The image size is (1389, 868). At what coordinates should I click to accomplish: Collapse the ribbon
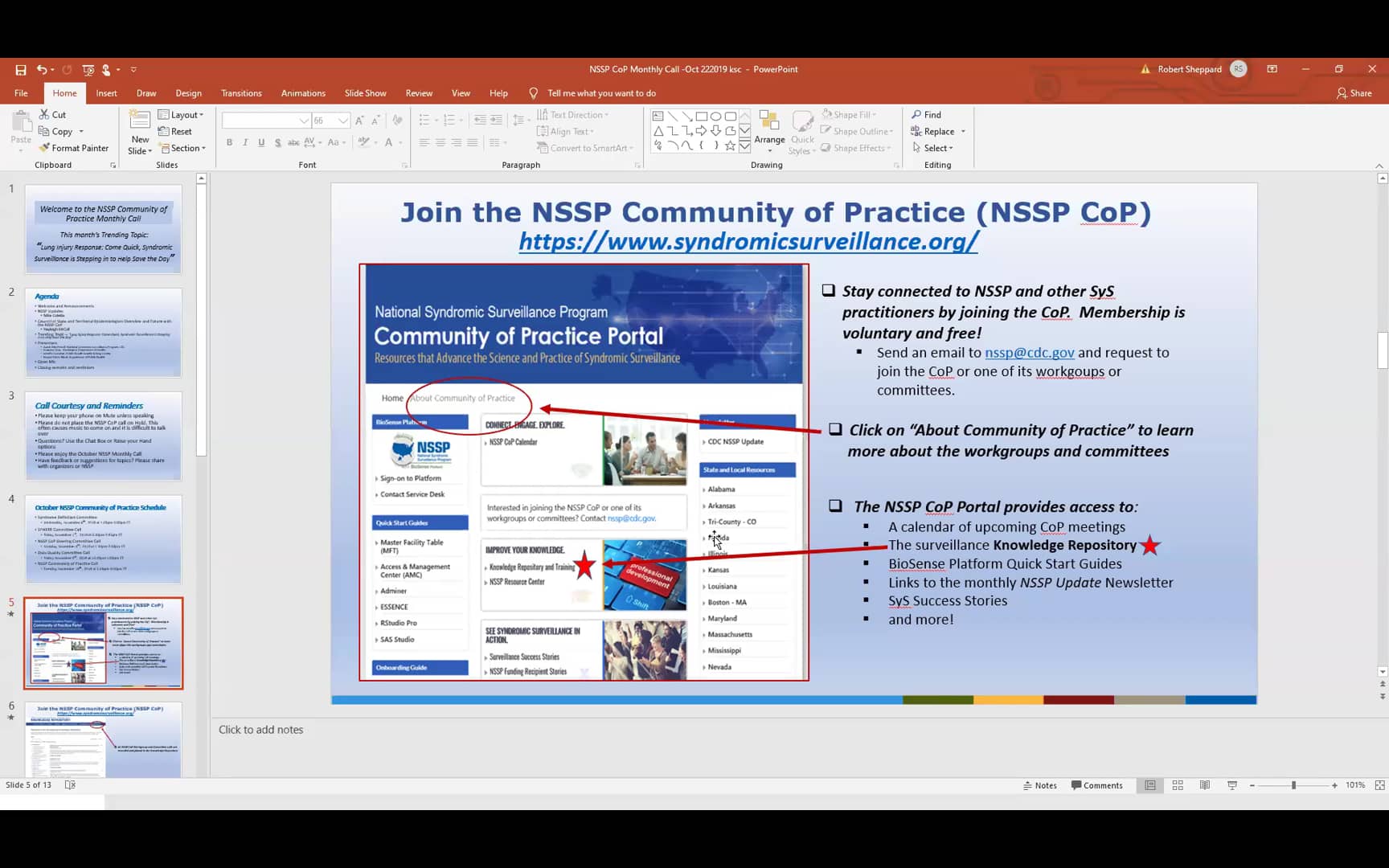click(1379, 166)
